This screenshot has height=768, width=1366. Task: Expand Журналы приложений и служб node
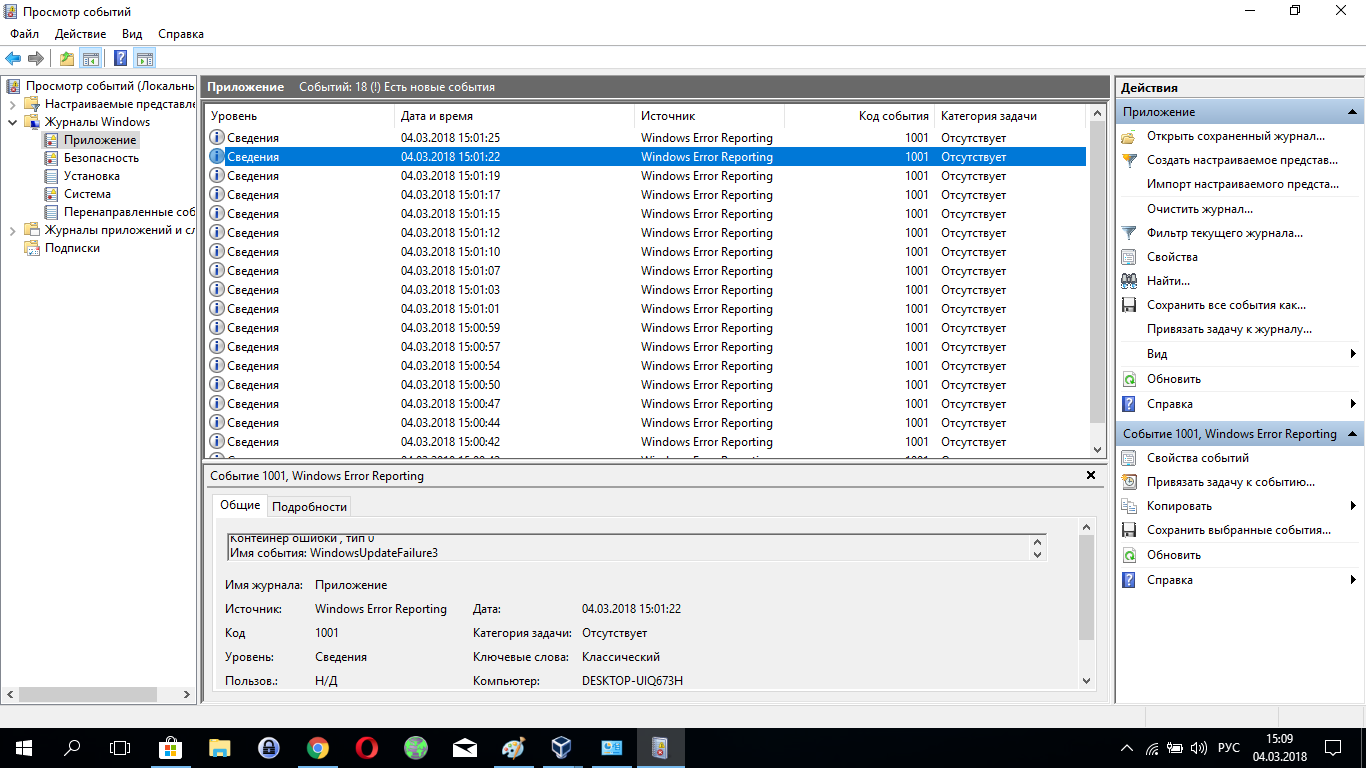[x=12, y=230]
